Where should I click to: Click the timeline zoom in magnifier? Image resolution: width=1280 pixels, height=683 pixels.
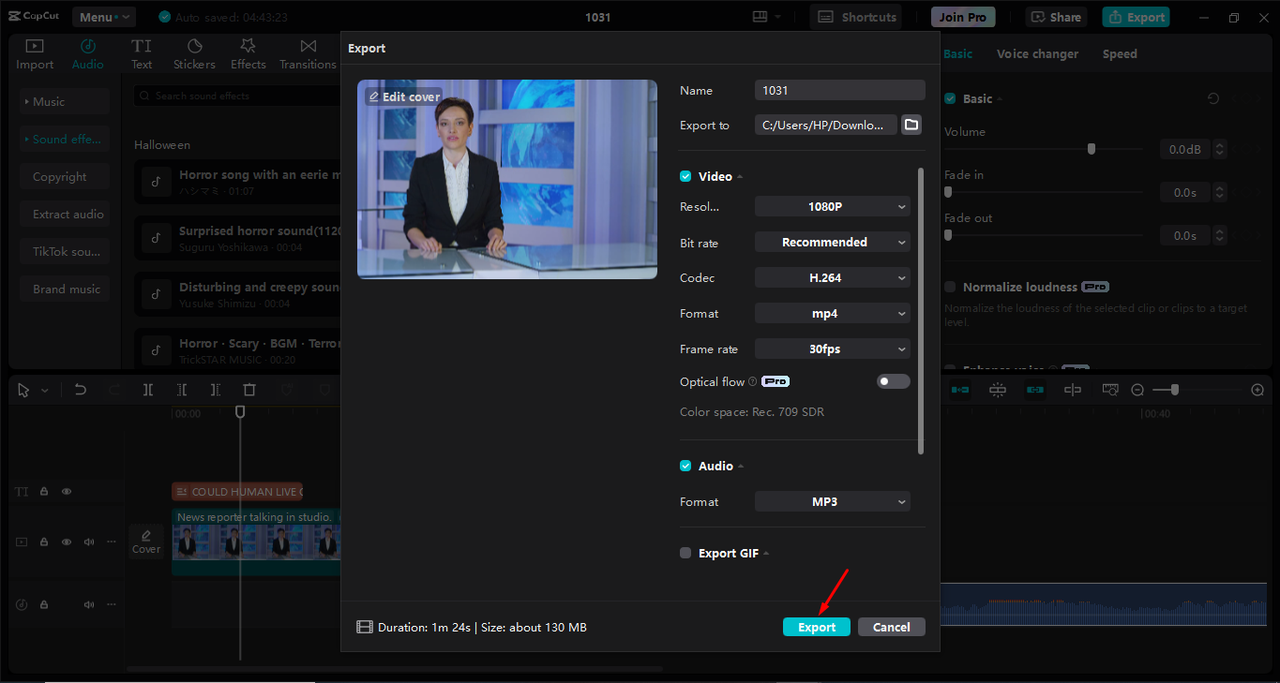(x=1258, y=390)
